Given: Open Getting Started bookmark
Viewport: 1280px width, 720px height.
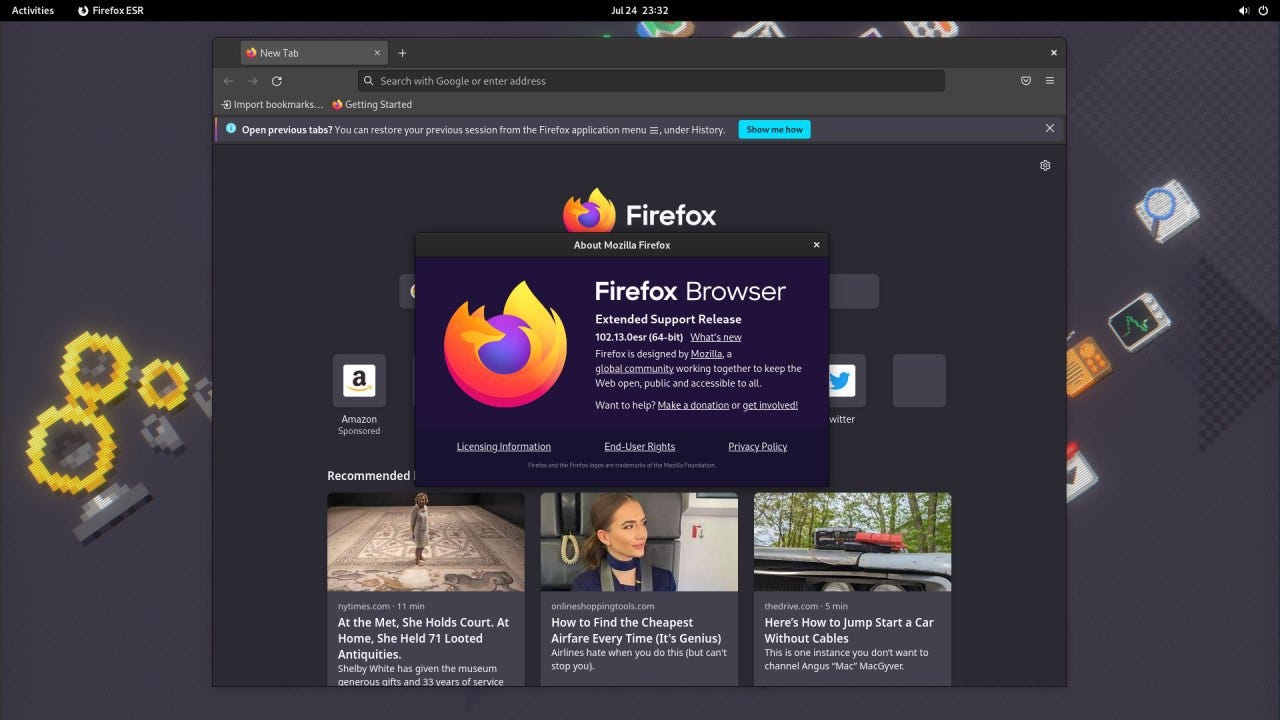Looking at the screenshot, I should (x=372, y=104).
